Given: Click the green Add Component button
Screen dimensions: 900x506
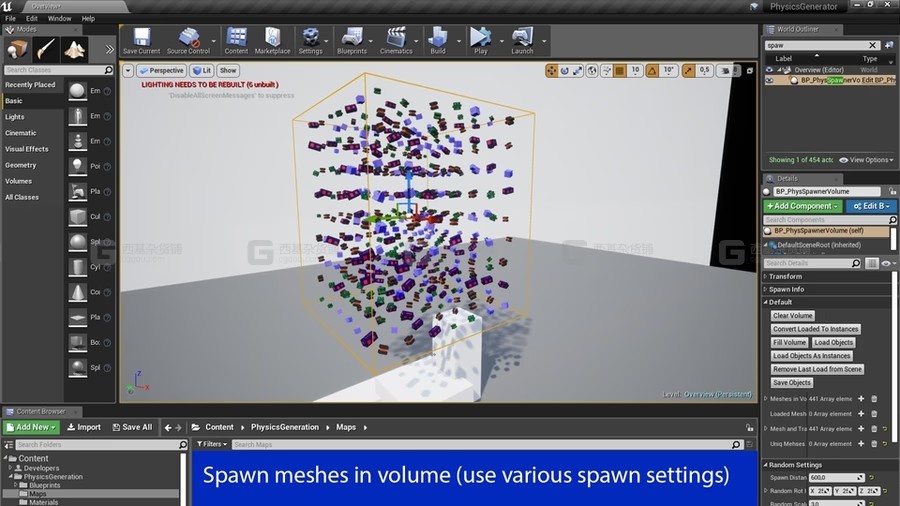Looking at the screenshot, I should tap(802, 206).
